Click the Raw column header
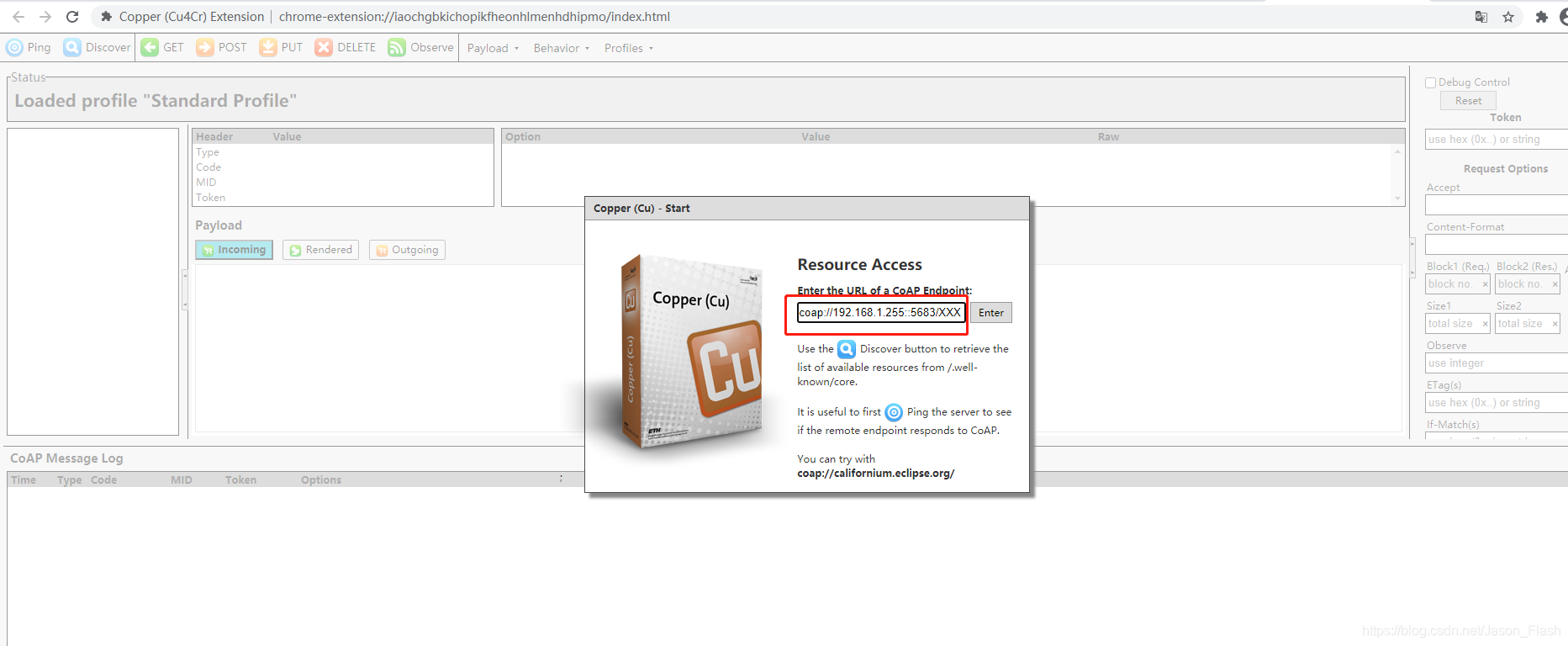Image resolution: width=1568 pixels, height=646 pixels. tap(1108, 136)
